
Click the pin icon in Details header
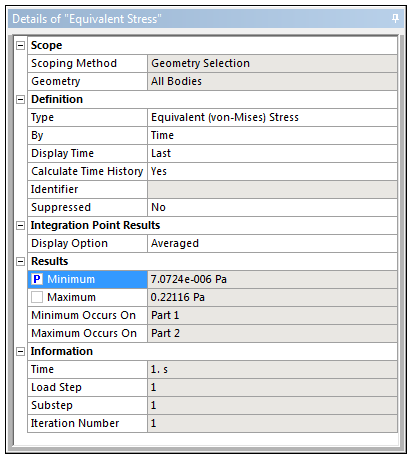point(395,18)
